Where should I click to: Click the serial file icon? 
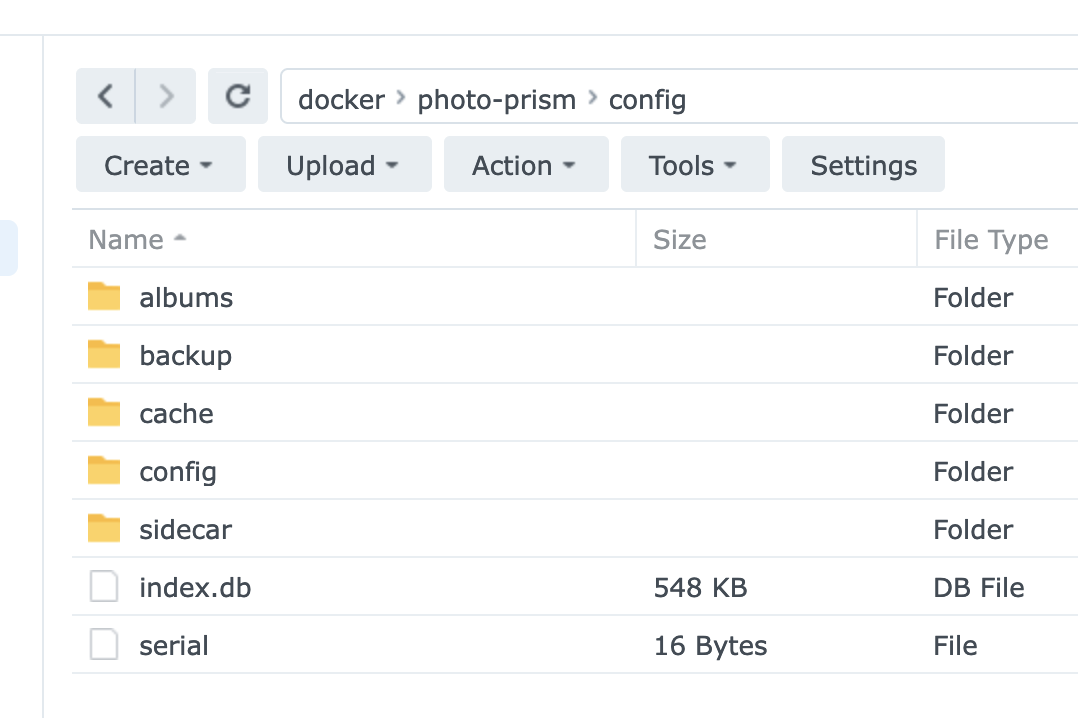[104, 644]
